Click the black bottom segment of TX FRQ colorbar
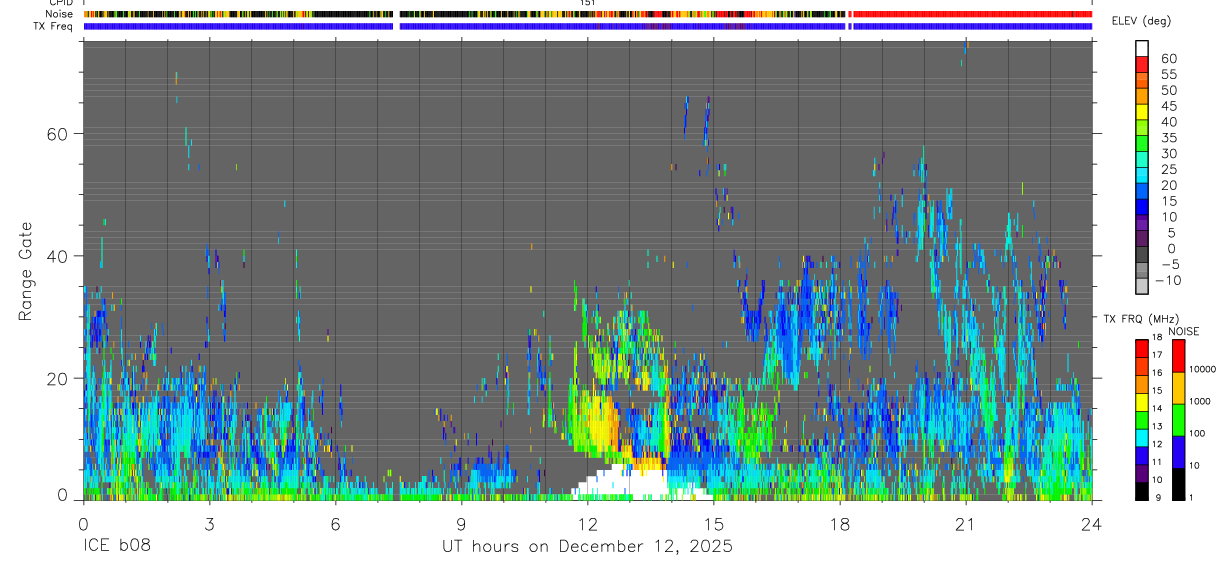 [1142, 491]
